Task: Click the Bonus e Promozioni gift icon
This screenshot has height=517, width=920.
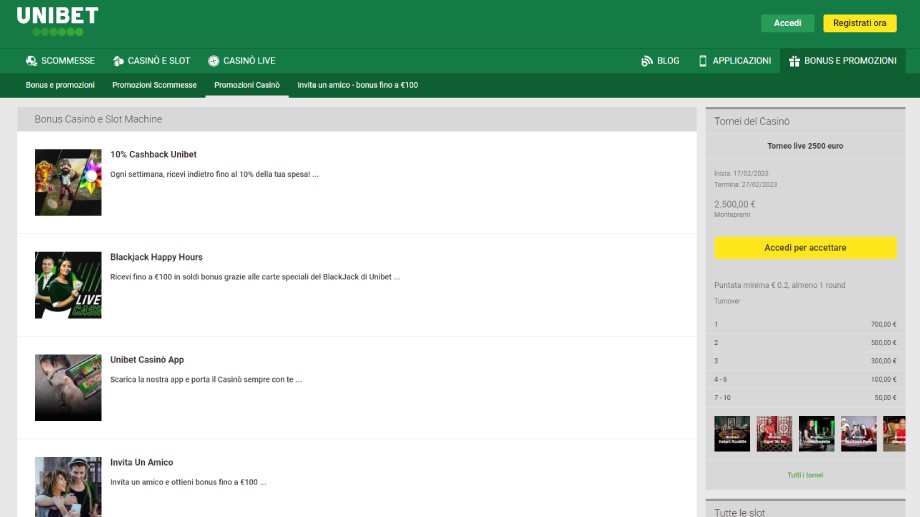Action: coord(794,60)
